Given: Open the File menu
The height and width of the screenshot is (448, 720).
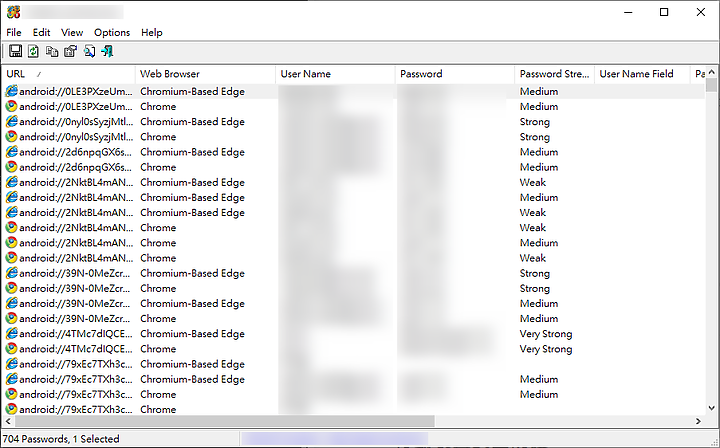Looking at the screenshot, I should tap(14, 33).
